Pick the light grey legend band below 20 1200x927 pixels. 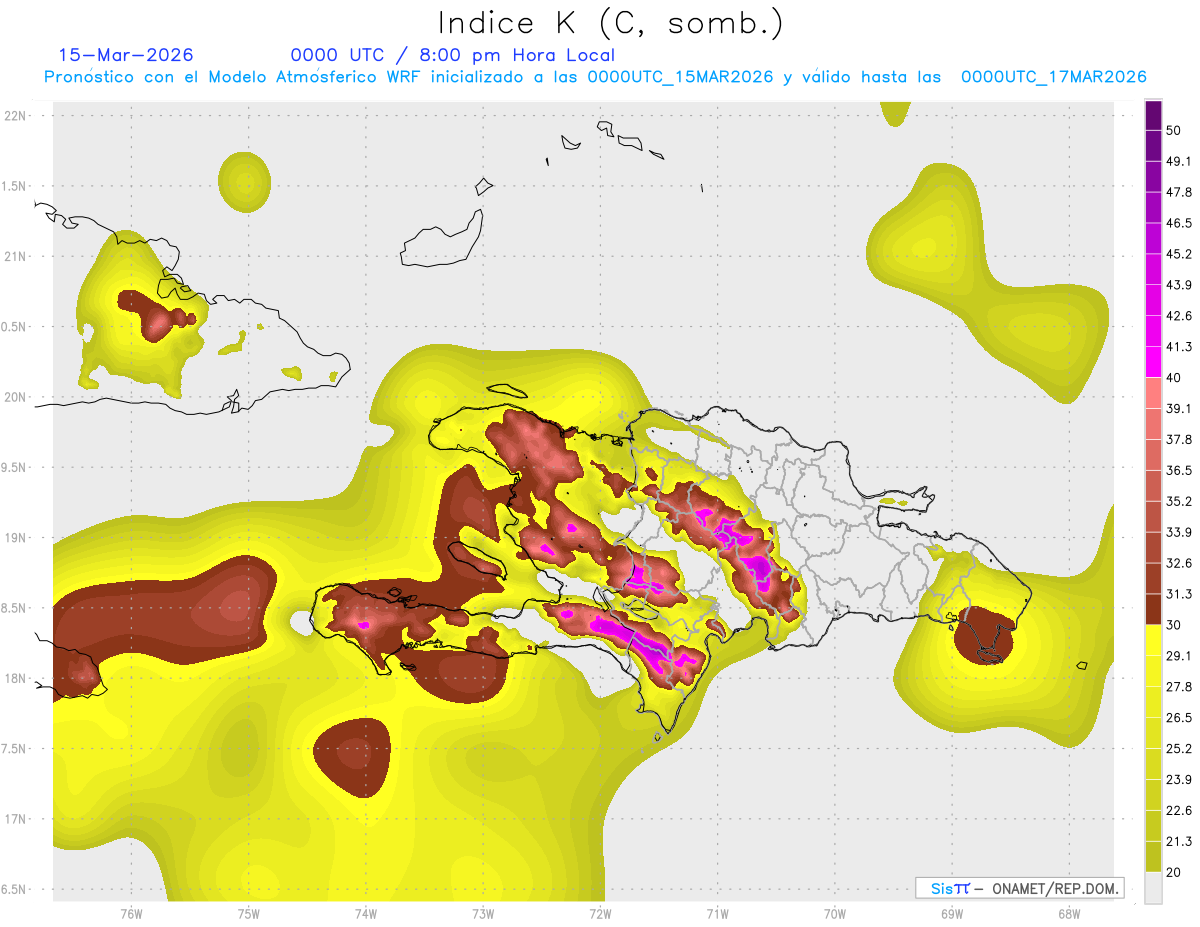(x=1153, y=888)
